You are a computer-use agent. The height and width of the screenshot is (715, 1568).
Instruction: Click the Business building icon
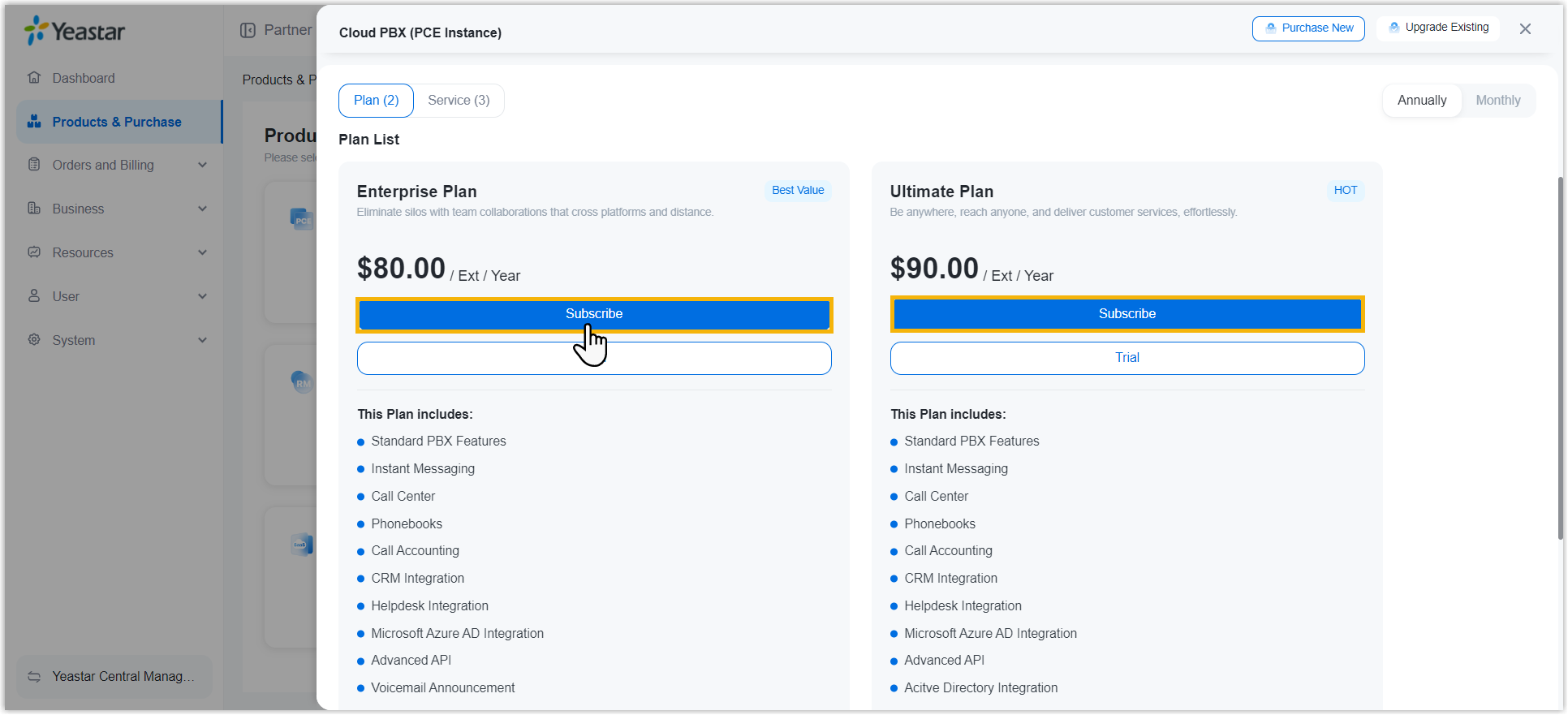pos(34,209)
